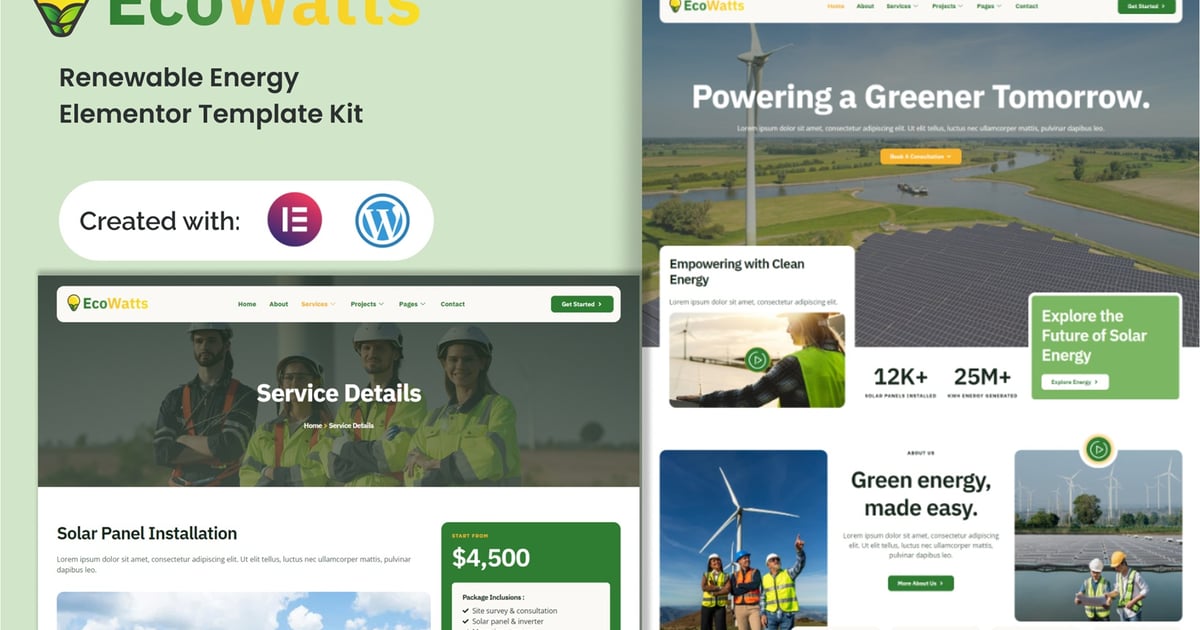Screen dimensions: 1200x630
Task: Open Pages dropdown on Service Details page
Action: 412,304
